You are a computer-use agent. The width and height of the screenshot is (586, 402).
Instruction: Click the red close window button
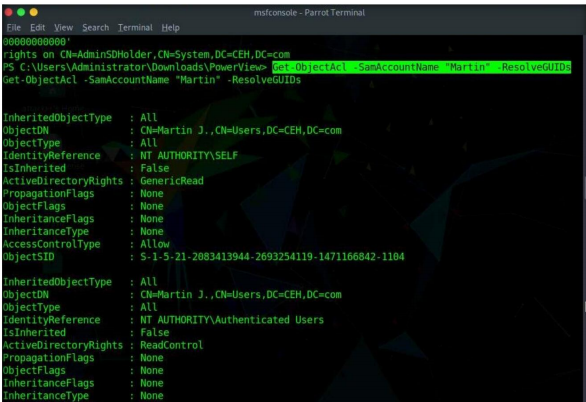[x=8, y=12]
